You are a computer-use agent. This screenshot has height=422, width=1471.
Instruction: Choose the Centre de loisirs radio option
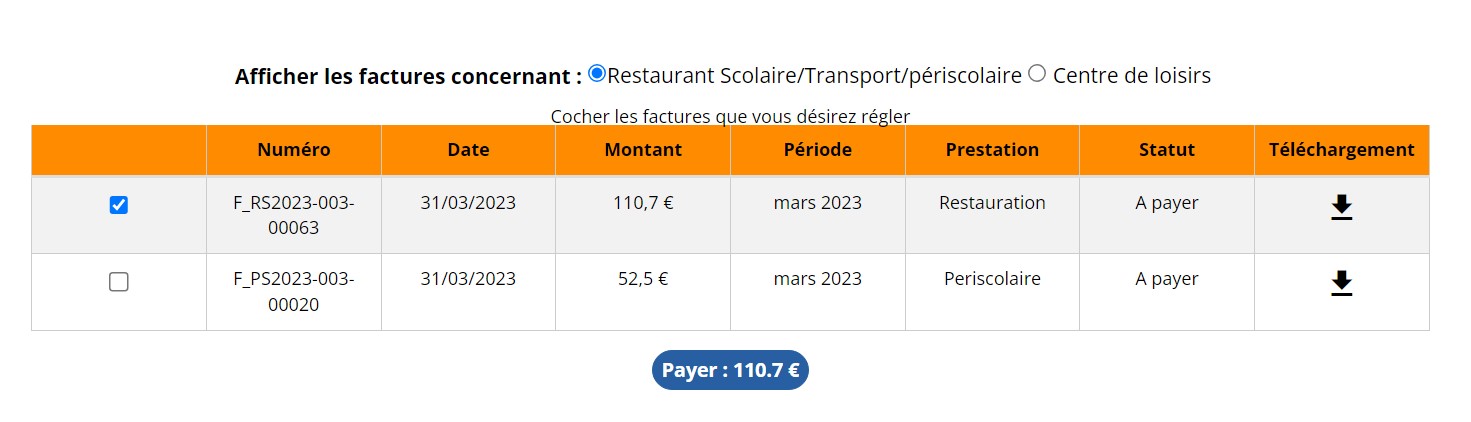tap(1037, 73)
